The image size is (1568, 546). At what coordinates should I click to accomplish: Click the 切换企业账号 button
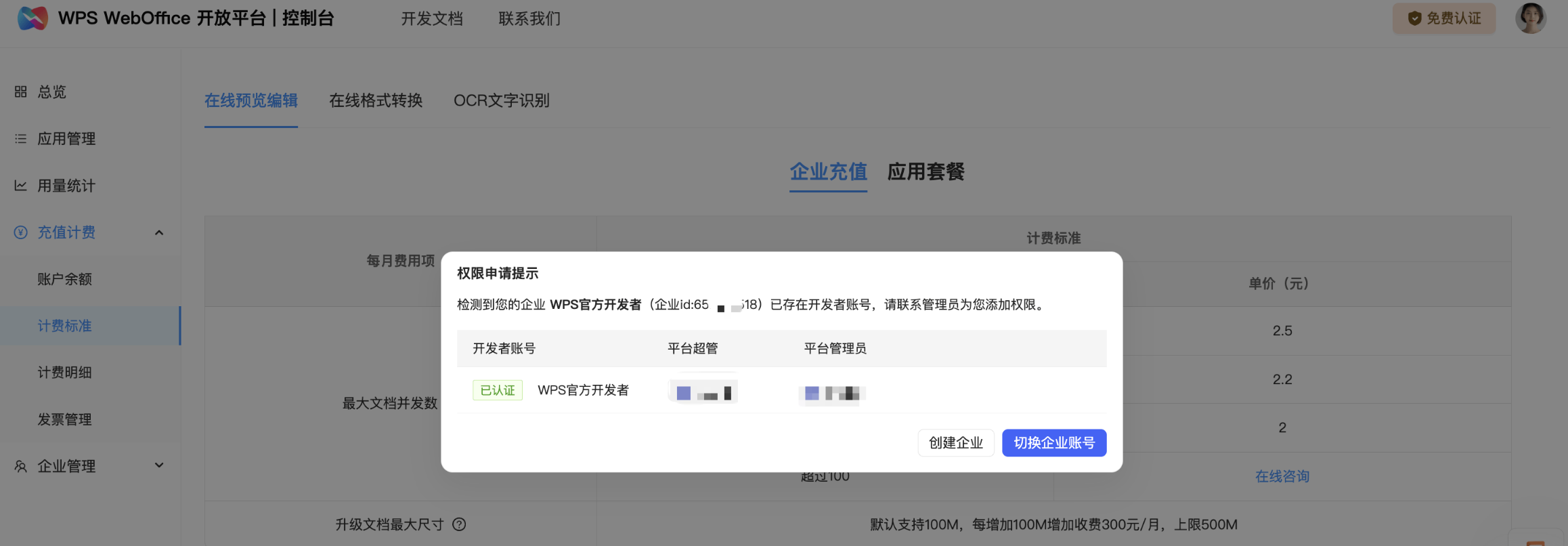1054,443
